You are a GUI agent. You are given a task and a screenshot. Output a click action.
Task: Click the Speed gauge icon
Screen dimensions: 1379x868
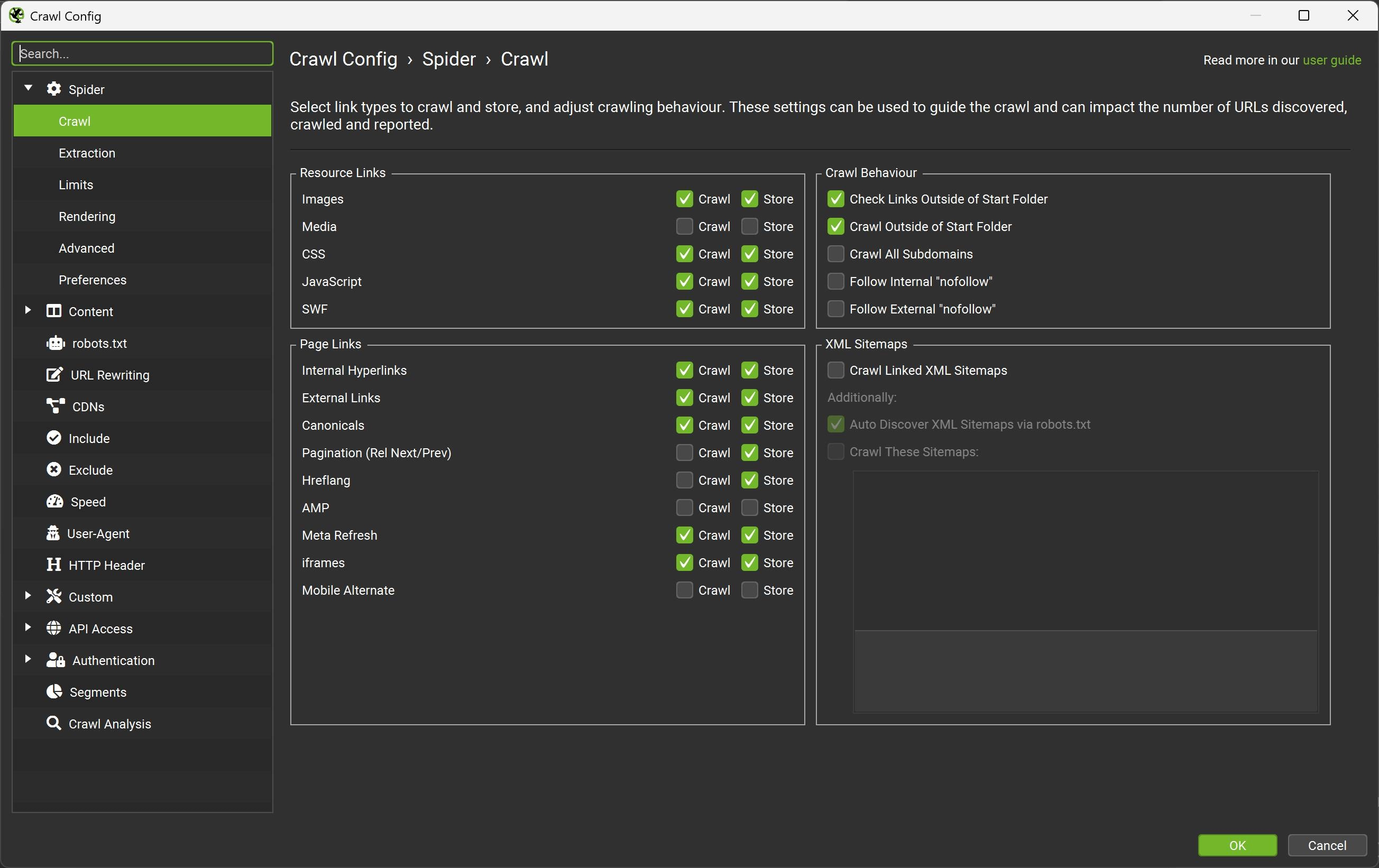tap(54, 502)
